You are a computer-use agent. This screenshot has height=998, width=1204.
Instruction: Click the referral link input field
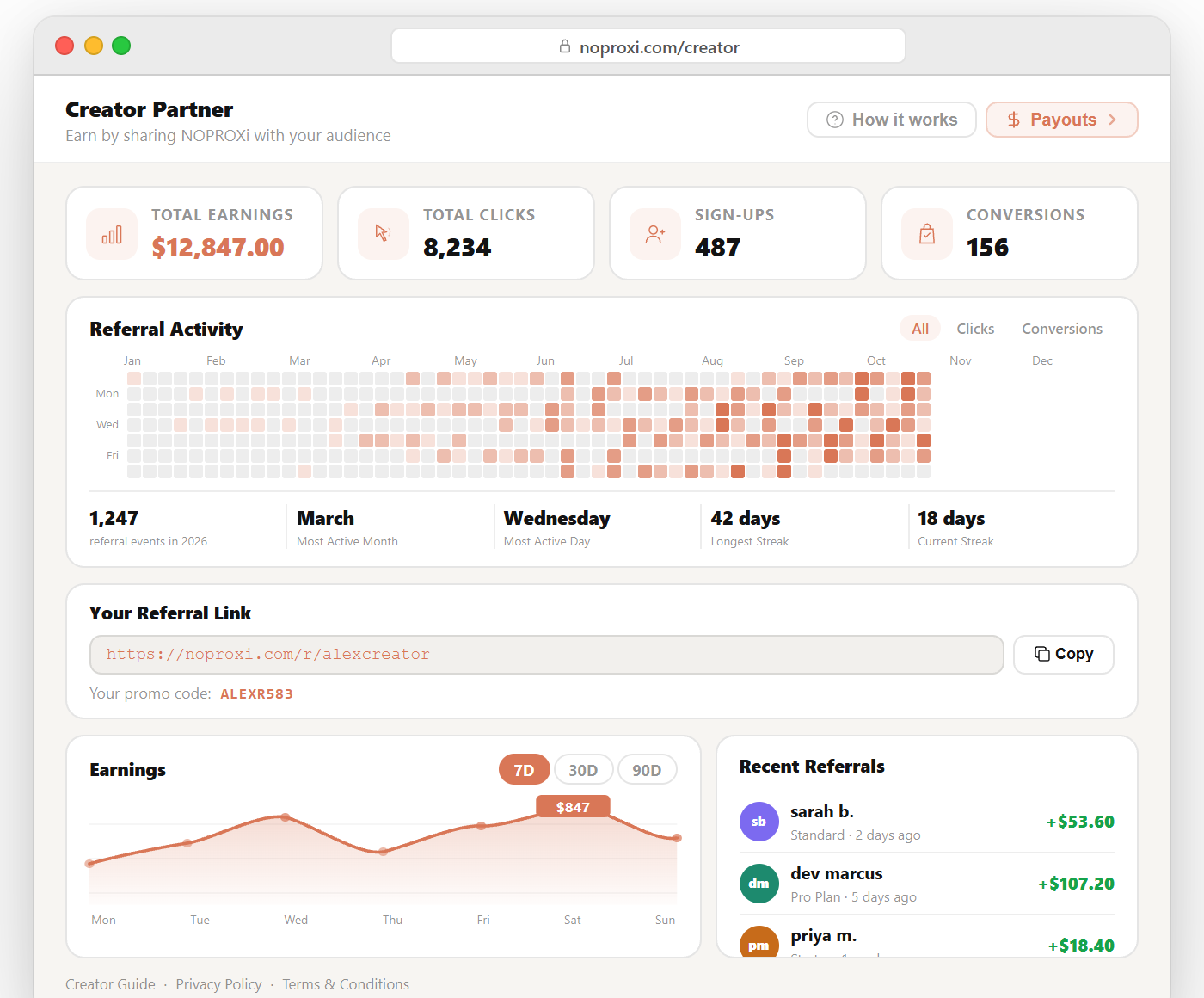click(x=546, y=655)
